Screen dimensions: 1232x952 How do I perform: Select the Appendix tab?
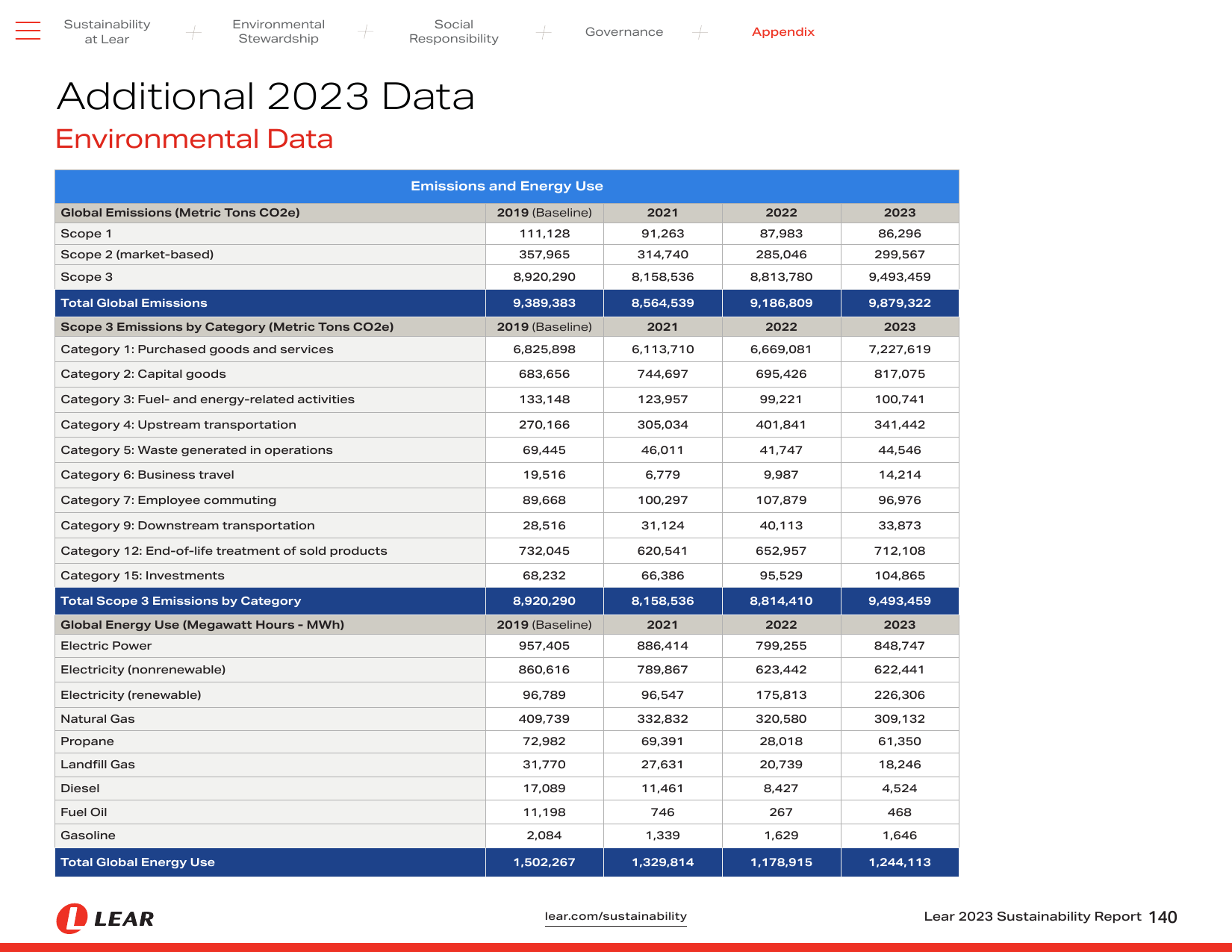[783, 31]
